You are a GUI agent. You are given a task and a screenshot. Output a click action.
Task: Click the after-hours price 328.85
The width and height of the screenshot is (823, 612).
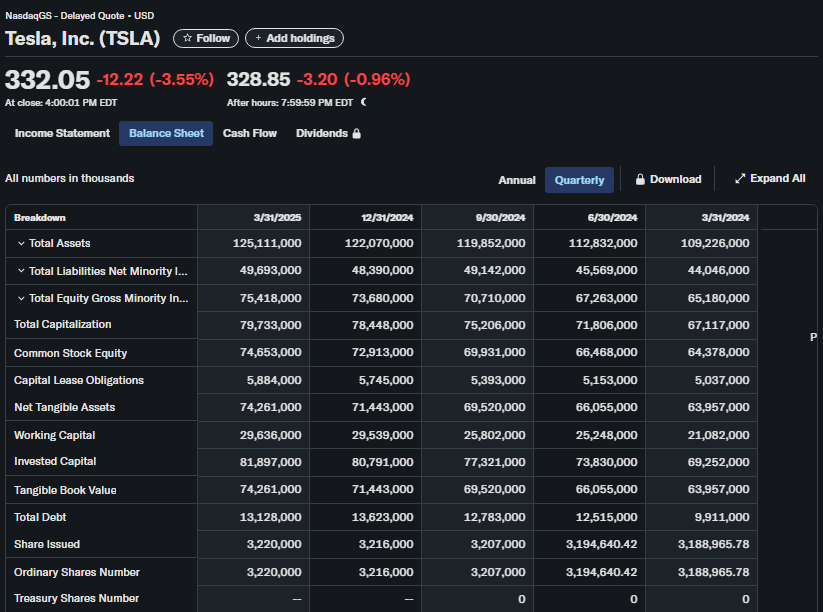point(258,79)
